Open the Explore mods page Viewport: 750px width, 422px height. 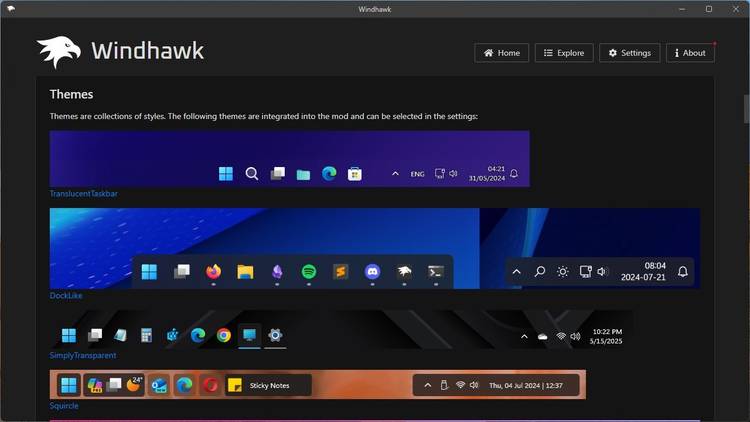point(564,53)
